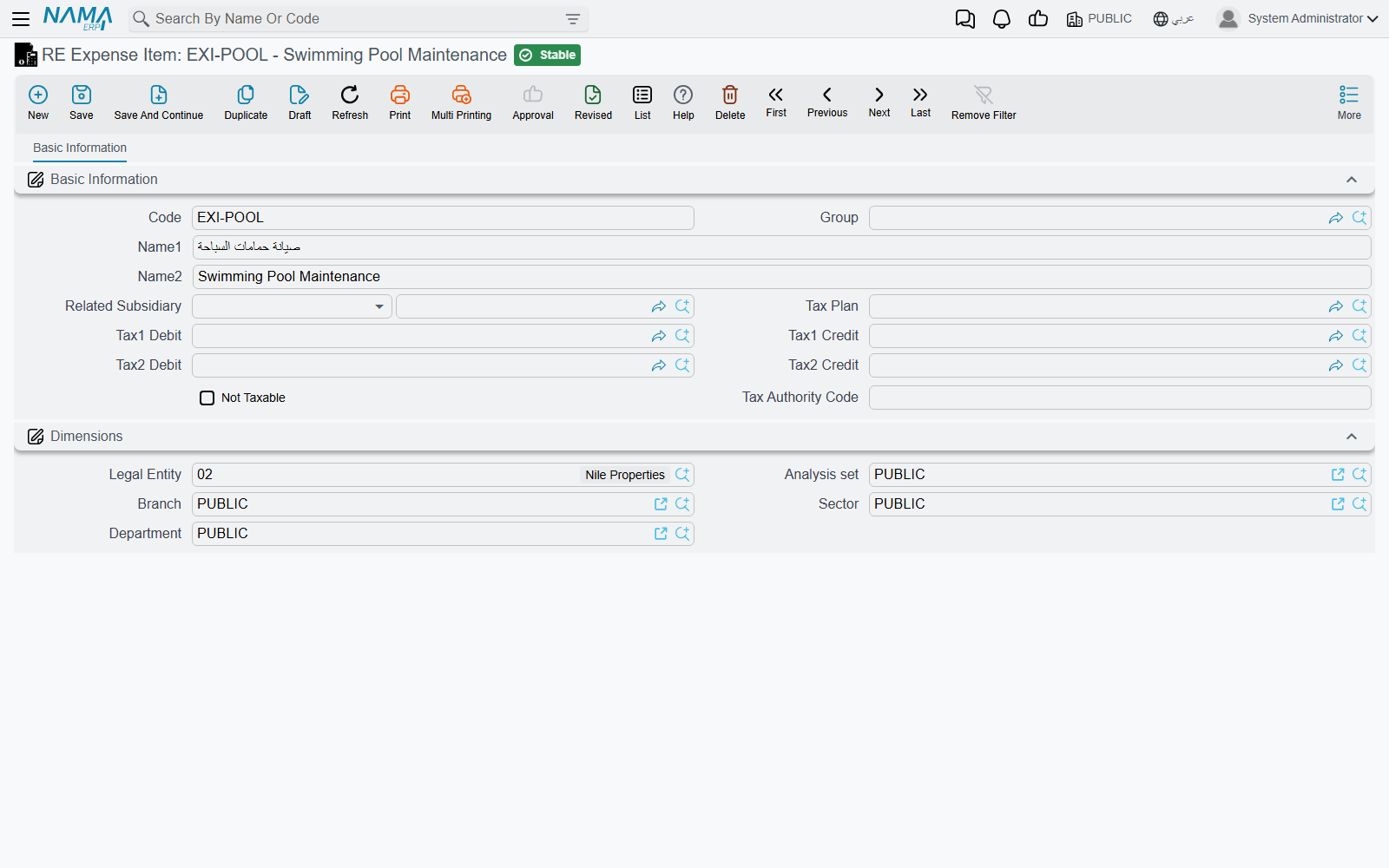The height and width of the screenshot is (868, 1389).
Task: Click the Name1 Arabic text field
Action: click(x=781, y=247)
